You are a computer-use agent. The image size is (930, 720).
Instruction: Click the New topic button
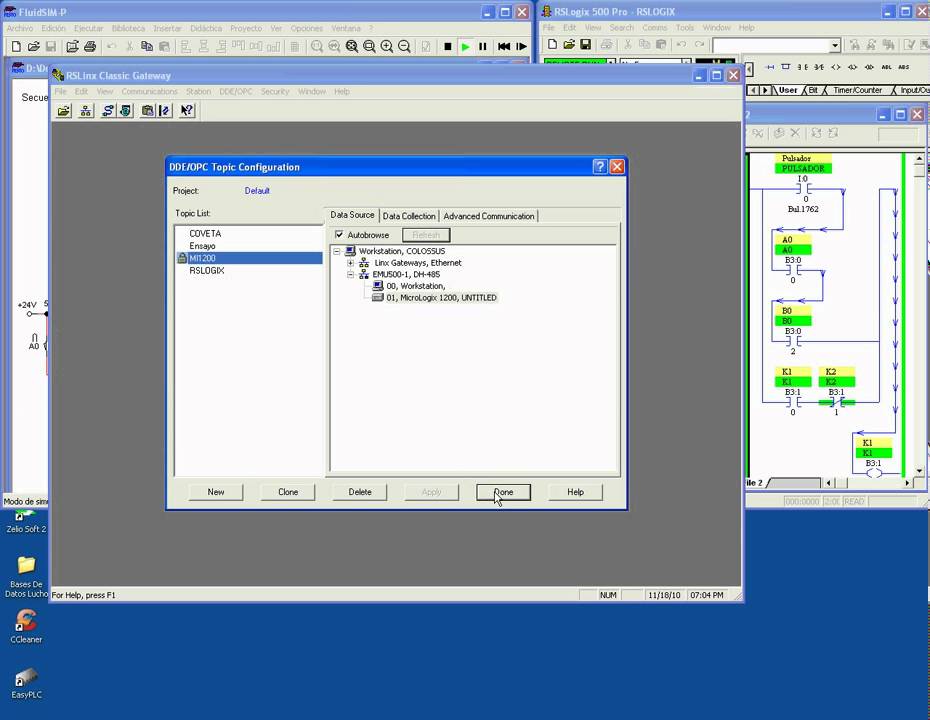click(216, 492)
